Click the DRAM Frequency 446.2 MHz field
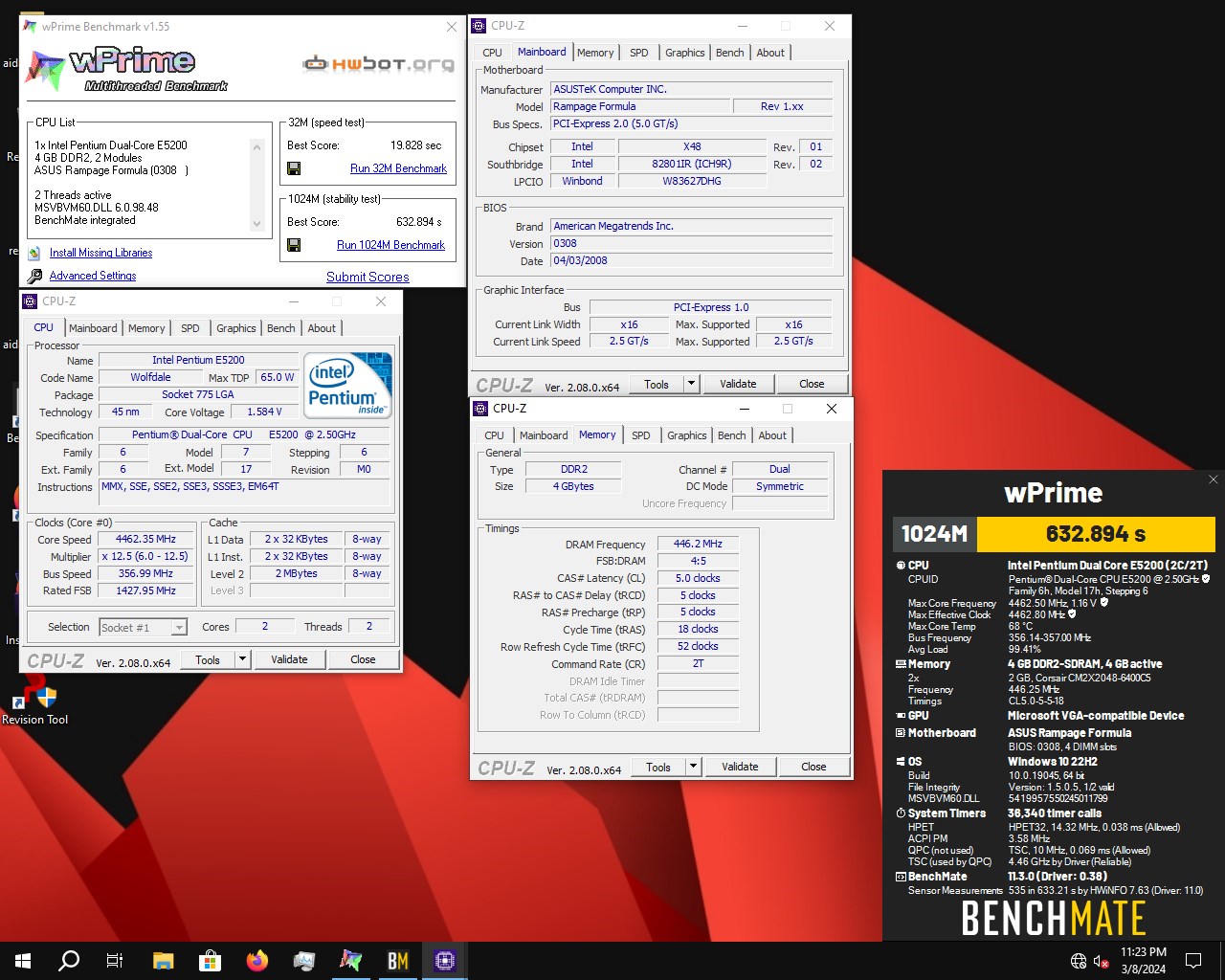Image resolution: width=1225 pixels, height=980 pixels. (x=698, y=544)
